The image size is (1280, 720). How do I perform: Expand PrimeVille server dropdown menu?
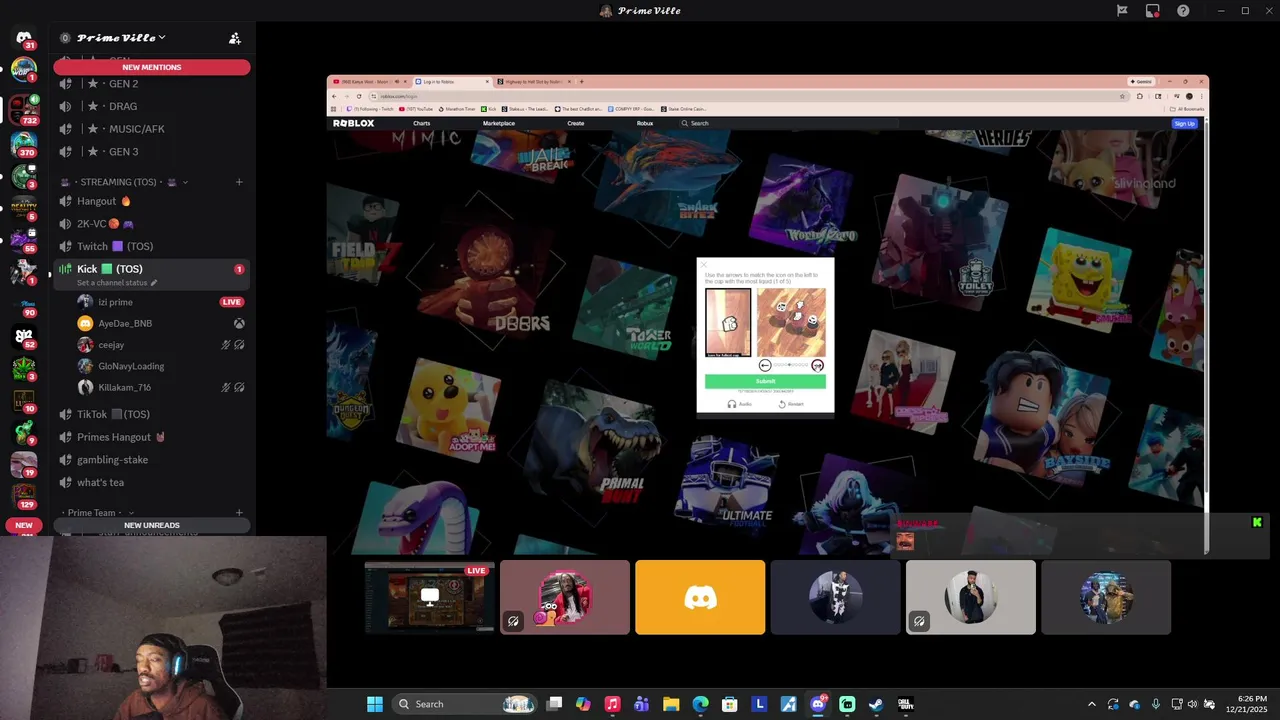[x=161, y=38]
